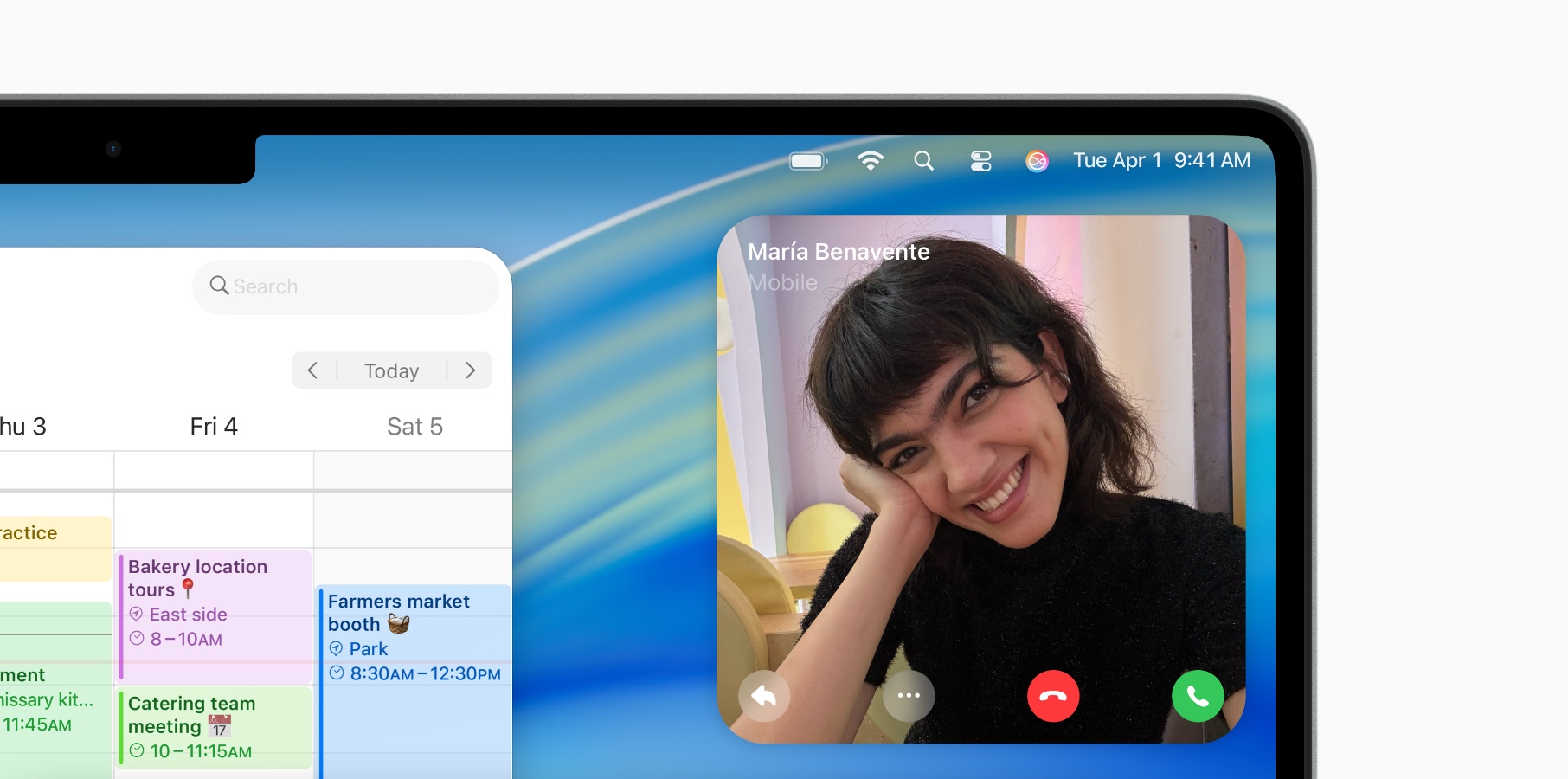Open more call options ellipsis button

tap(909, 696)
